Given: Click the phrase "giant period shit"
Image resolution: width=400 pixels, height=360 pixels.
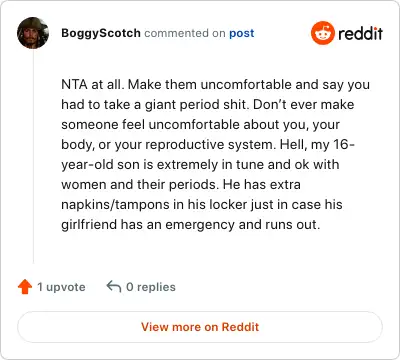Looking at the screenshot, I should click(197, 105).
